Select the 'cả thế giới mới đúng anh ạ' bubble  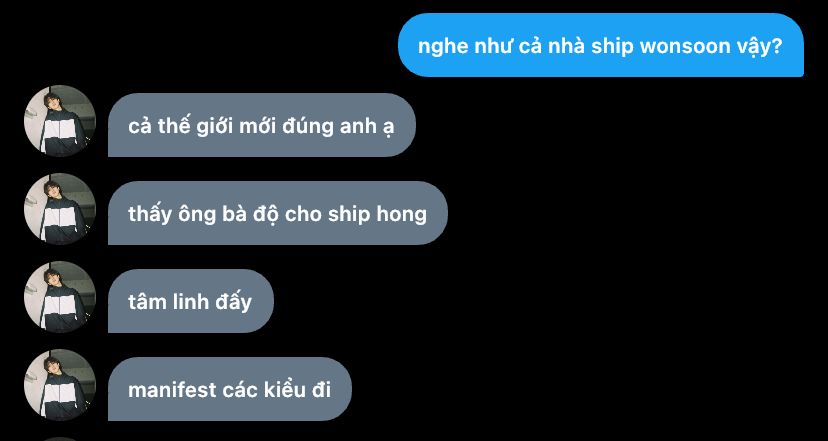tap(262, 125)
